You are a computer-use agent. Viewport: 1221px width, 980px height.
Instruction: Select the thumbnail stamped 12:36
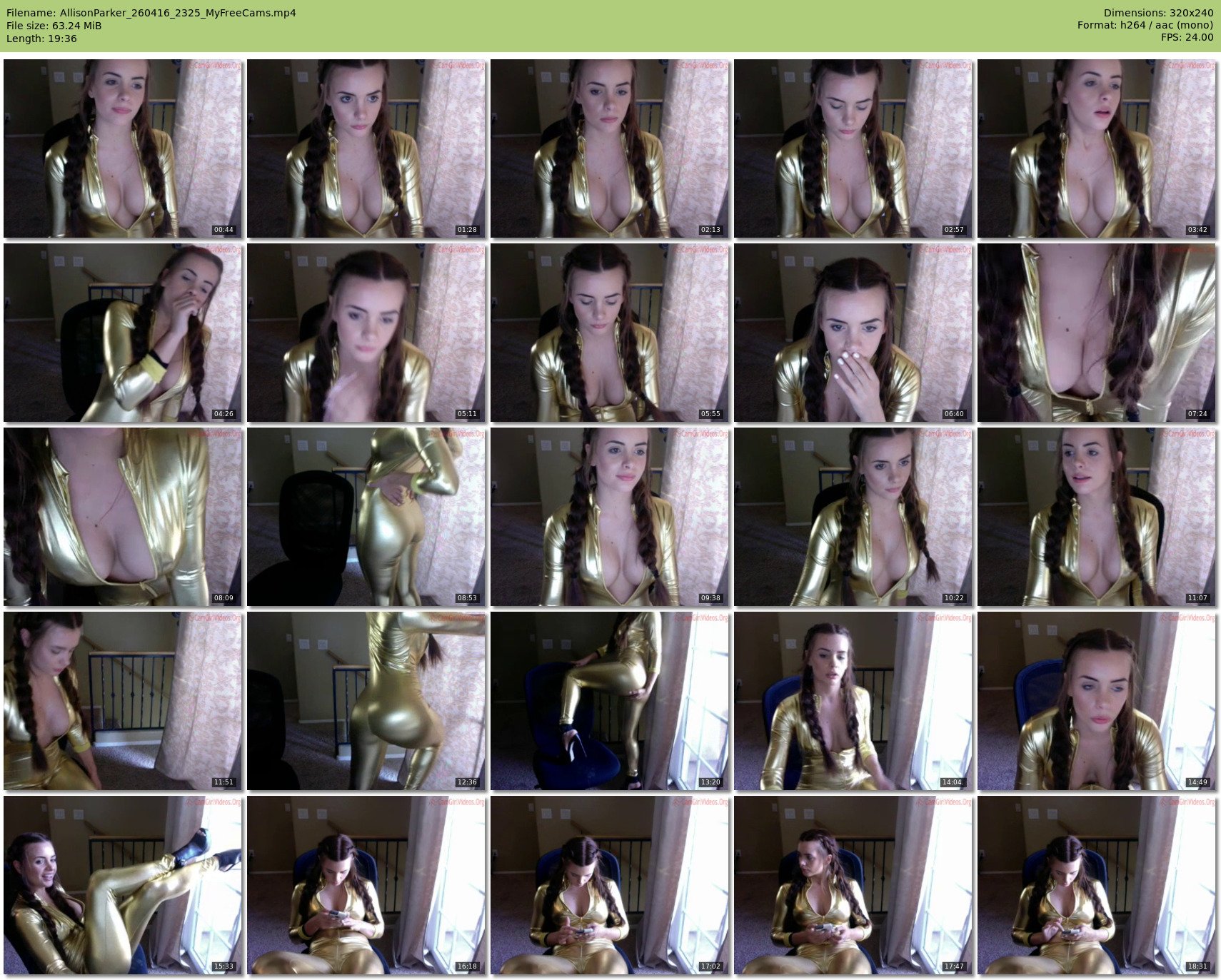366,701
